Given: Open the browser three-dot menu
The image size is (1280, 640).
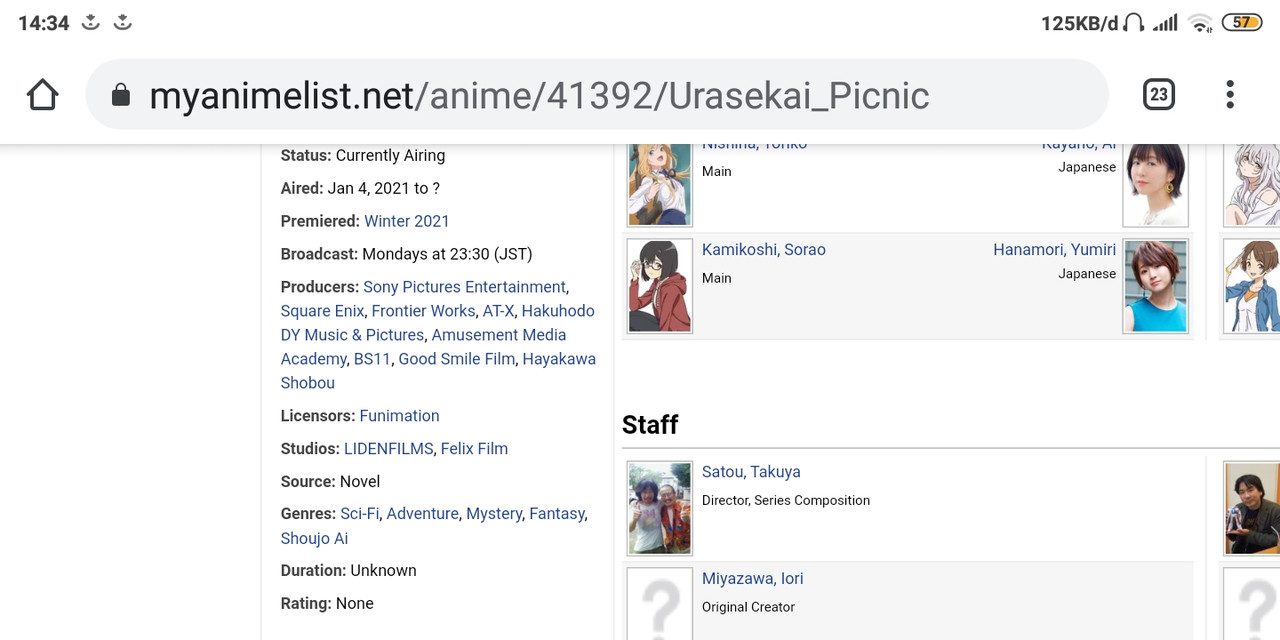Looking at the screenshot, I should [x=1229, y=93].
